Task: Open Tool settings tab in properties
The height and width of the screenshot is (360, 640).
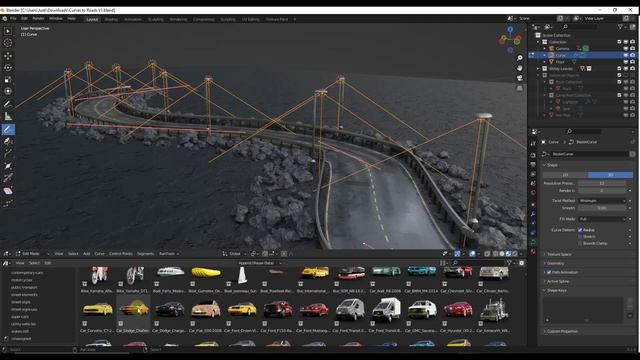Action: pyautogui.click(x=533, y=144)
